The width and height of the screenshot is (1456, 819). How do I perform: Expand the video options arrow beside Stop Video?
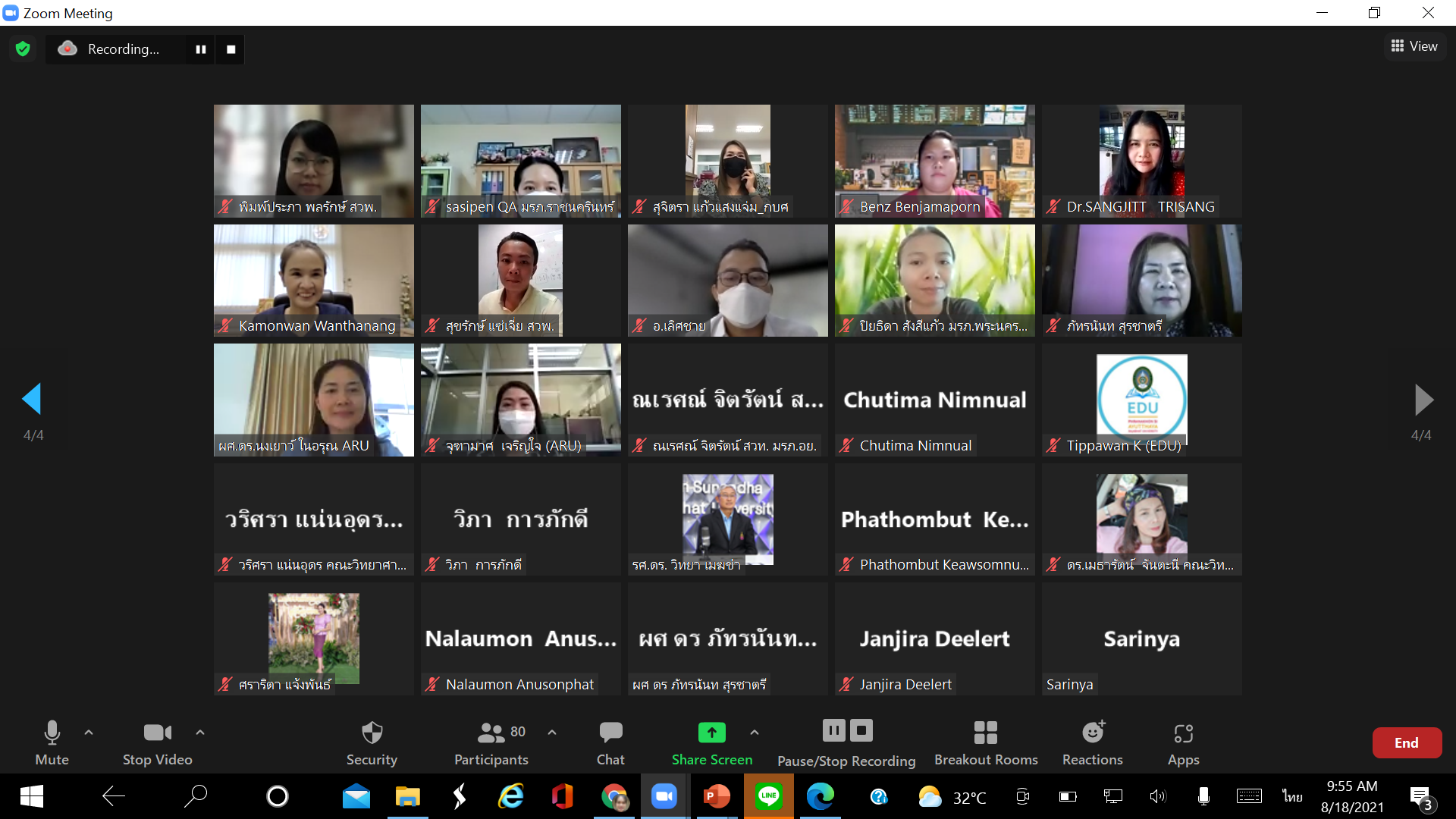click(200, 733)
